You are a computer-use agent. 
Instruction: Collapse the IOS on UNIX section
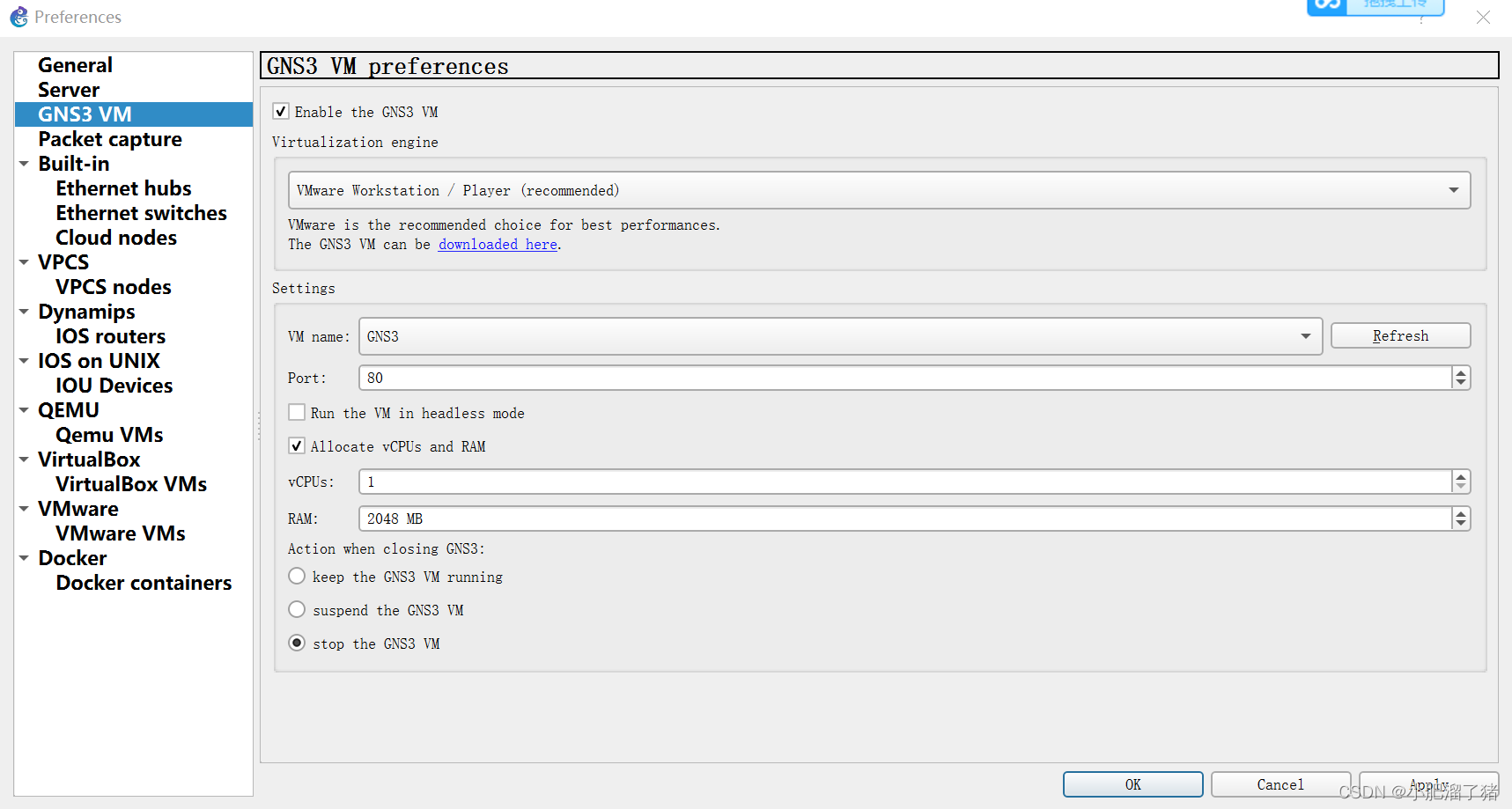point(25,361)
